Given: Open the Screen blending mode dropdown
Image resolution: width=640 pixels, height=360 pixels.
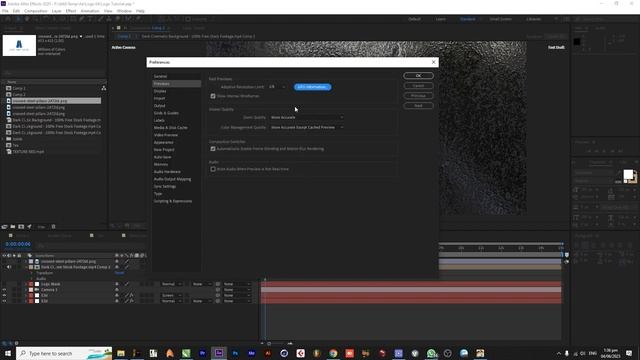Looking at the screenshot, I should tap(172, 296).
